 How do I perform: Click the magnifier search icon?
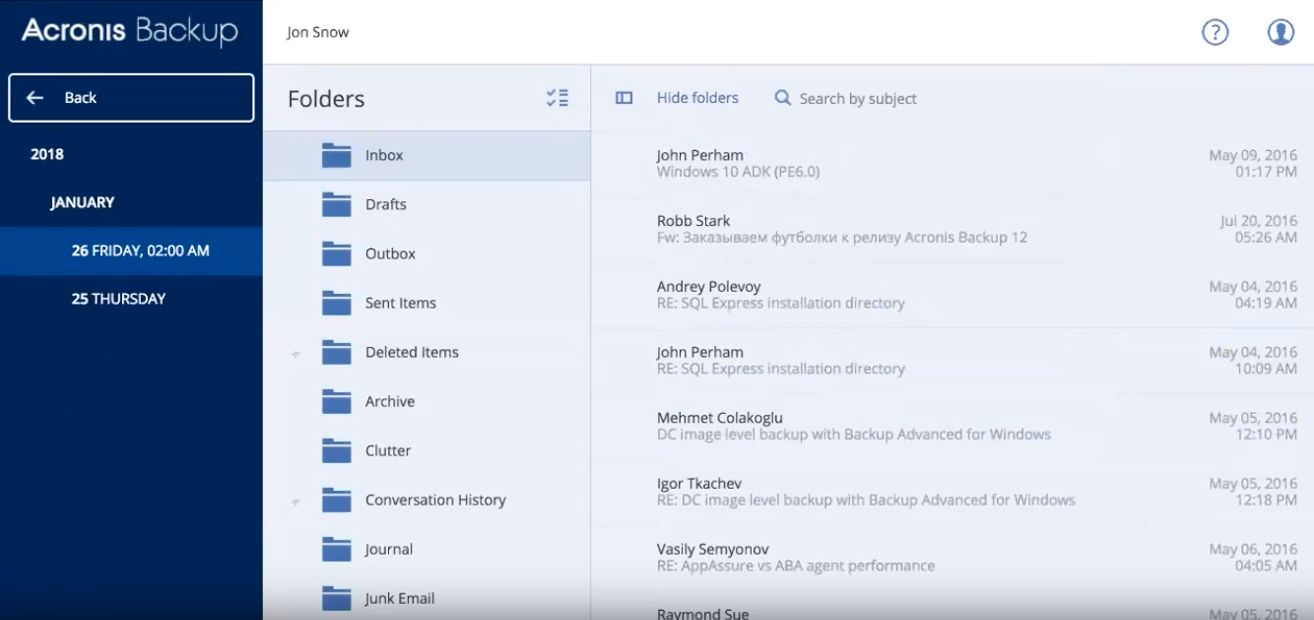tap(783, 98)
